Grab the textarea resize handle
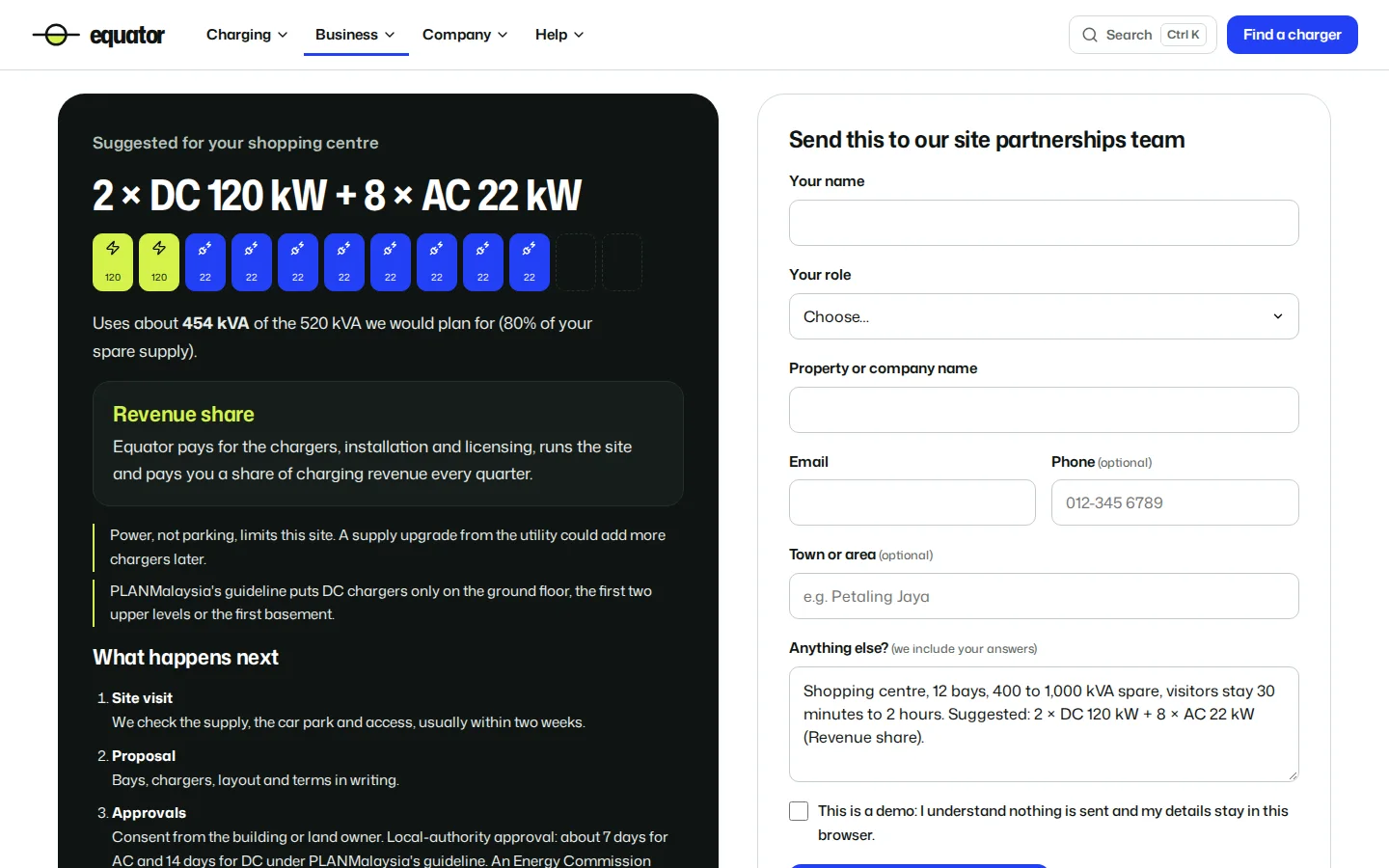This screenshot has width=1389, height=868. (1293, 775)
